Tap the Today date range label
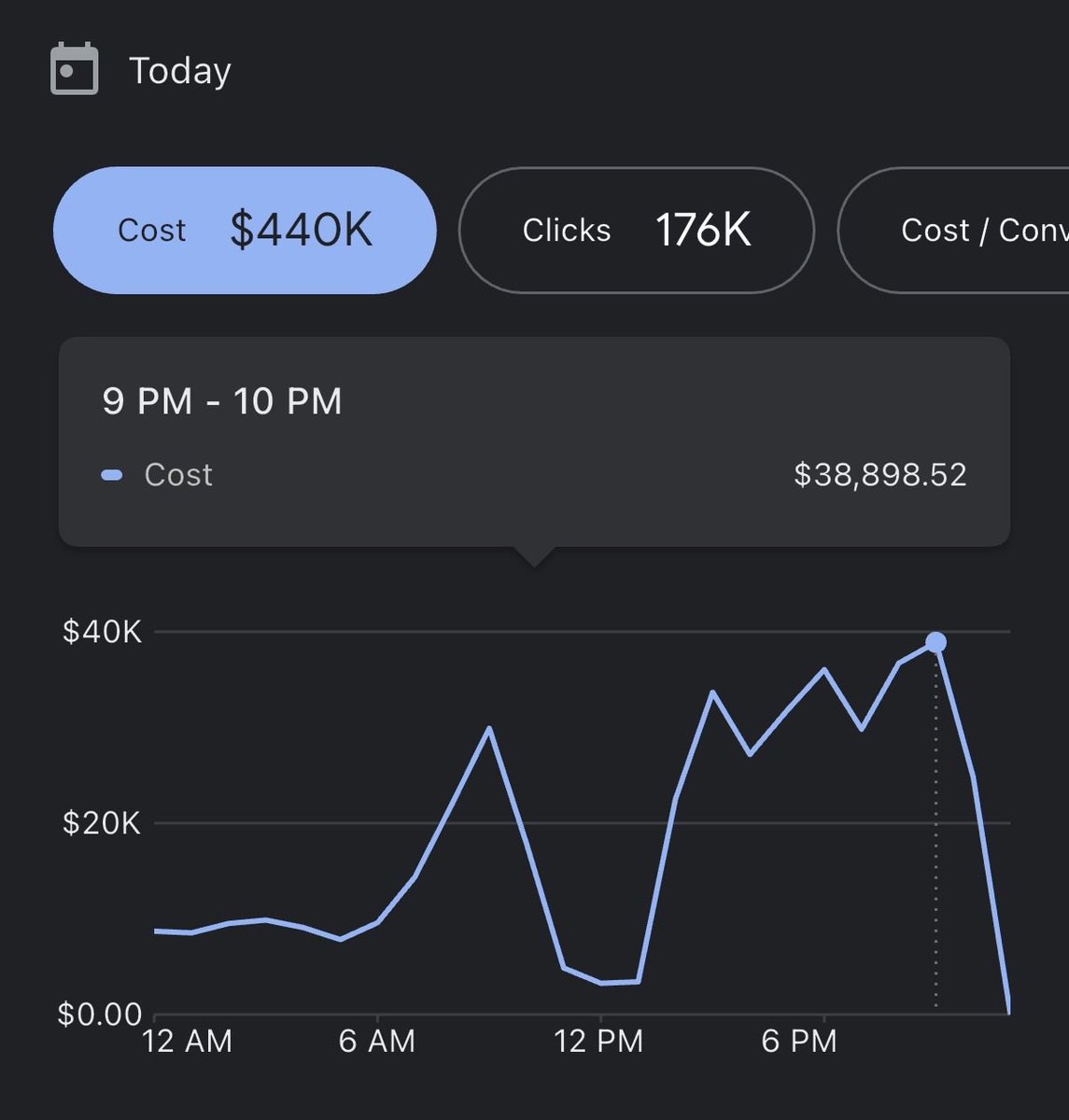This screenshot has height=1120, width=1069. point(180,71)
